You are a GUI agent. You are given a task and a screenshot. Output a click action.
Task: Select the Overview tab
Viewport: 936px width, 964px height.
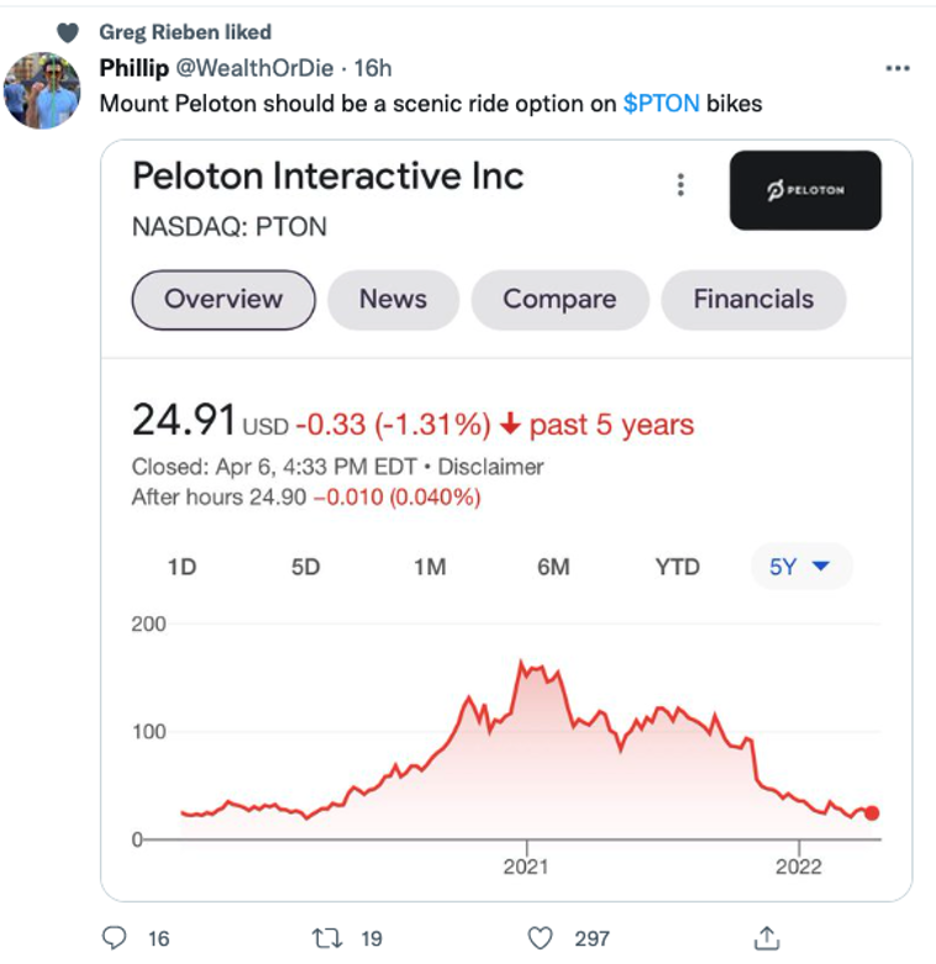(223, 299)
